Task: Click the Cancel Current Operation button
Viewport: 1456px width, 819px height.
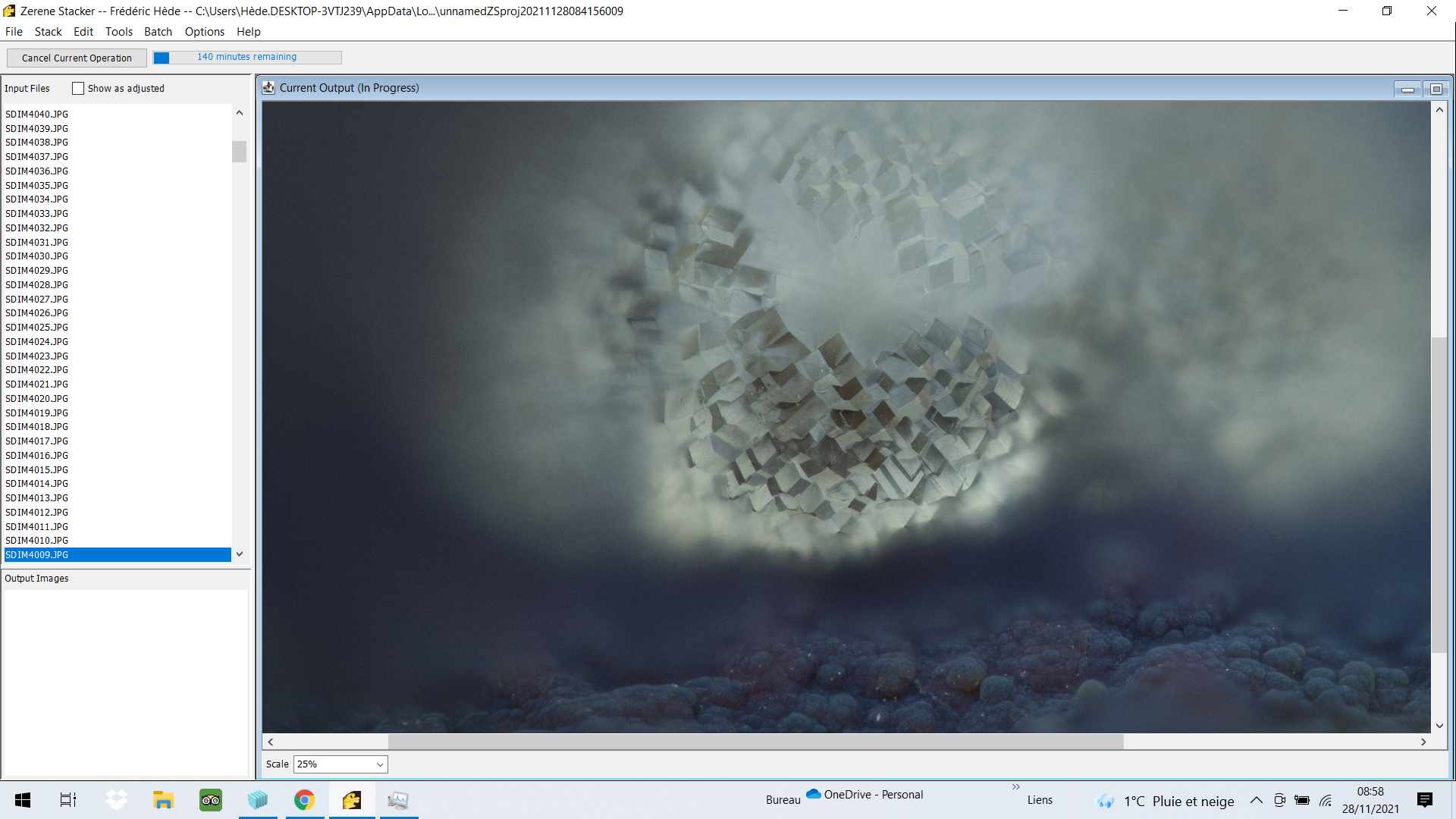Action: pos(77,58)
